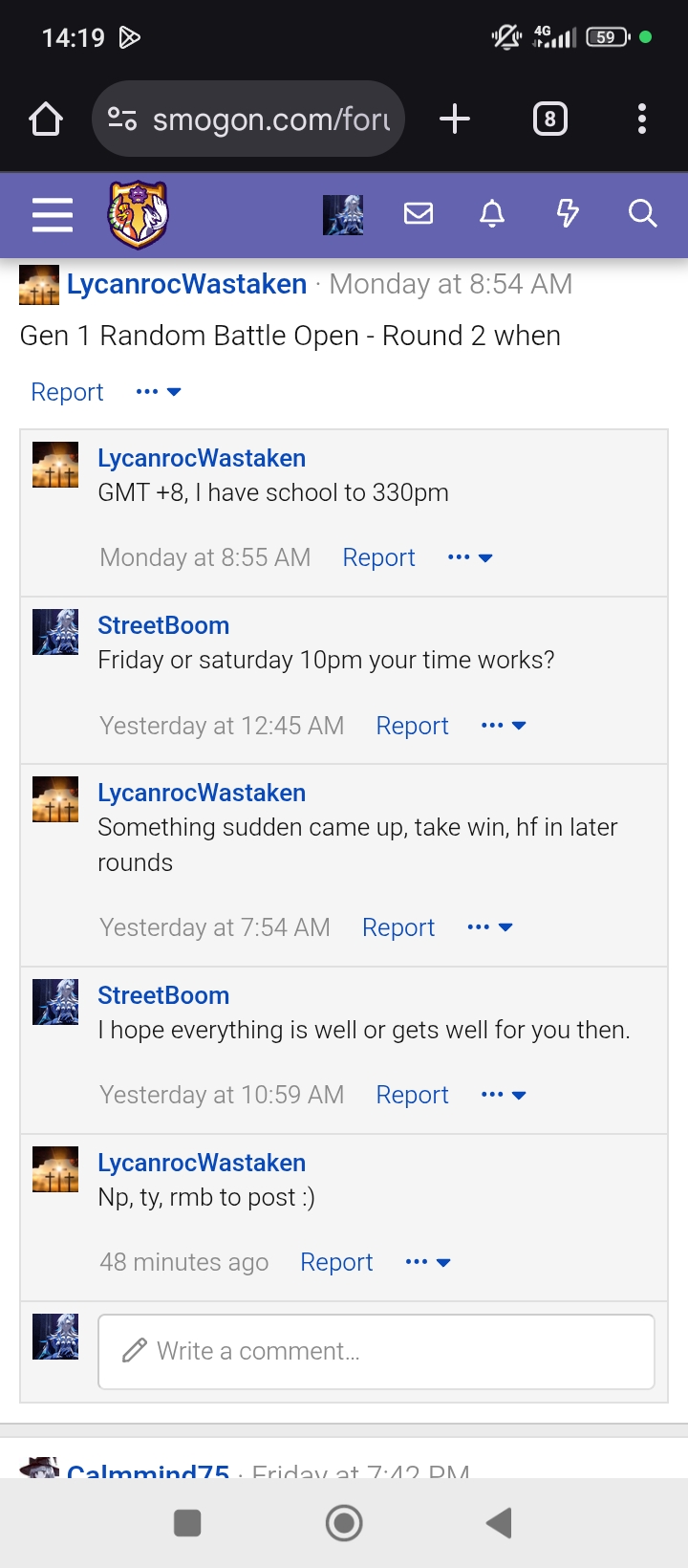
Task: Tap the smogon.com address bar
Action: (248, 120)
